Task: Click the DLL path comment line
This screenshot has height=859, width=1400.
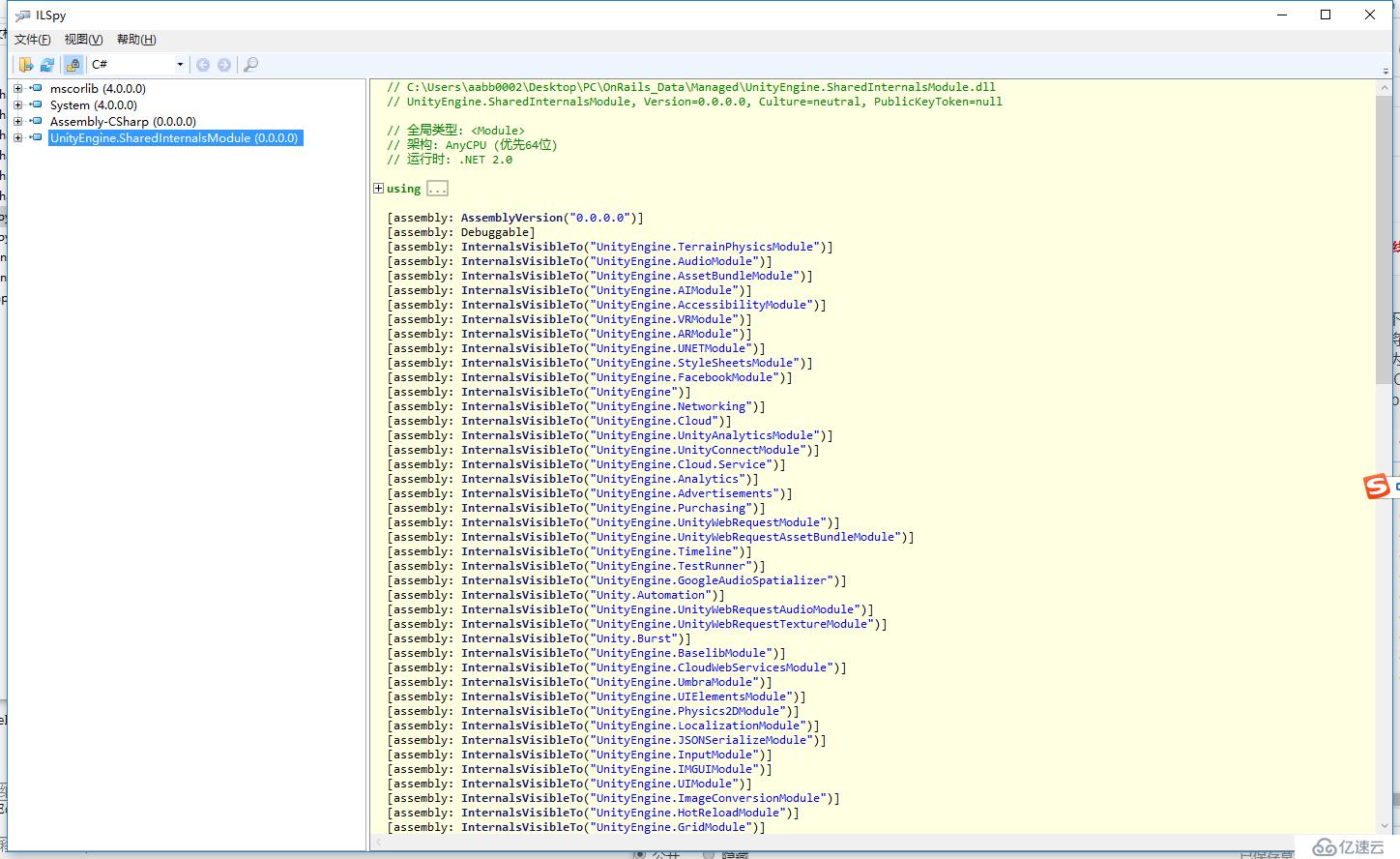Action: pos(691,87)
